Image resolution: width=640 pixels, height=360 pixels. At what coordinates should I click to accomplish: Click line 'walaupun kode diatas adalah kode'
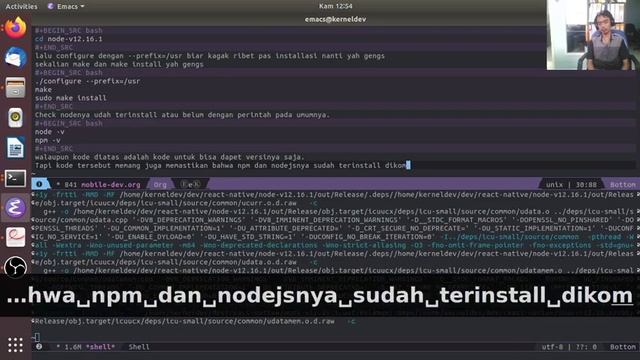pos(169,157)
